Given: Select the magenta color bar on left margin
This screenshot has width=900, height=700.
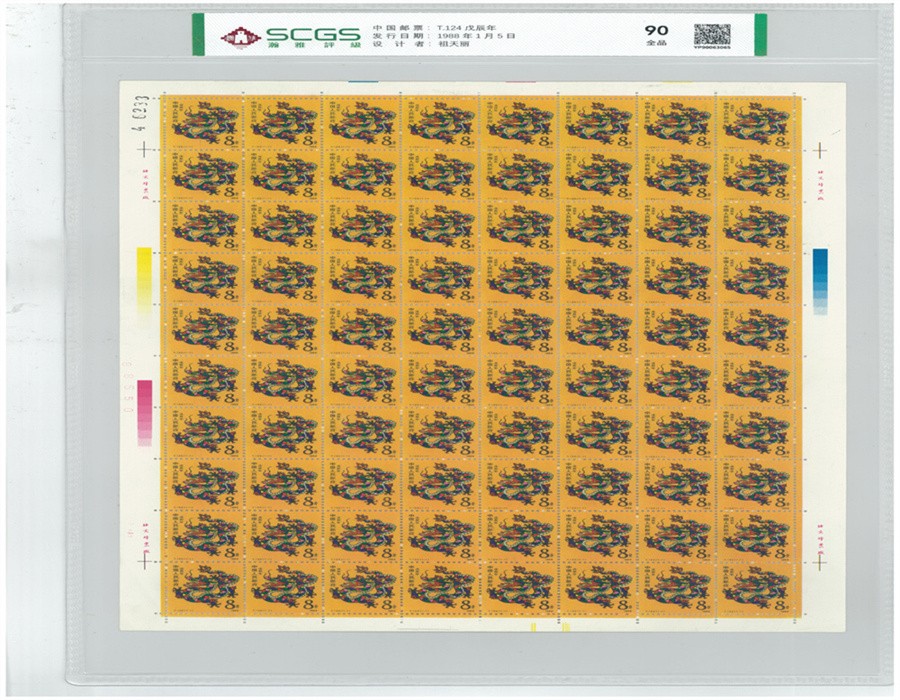Looking at the screenshot, I should (x=144, y=410).
